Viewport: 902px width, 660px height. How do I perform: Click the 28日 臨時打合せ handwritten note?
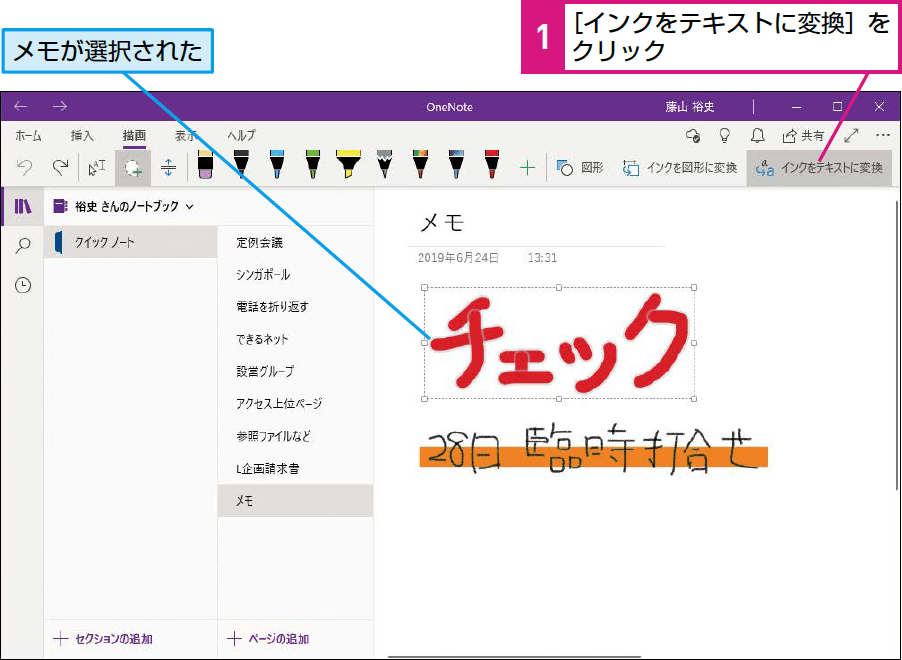(593, 451)
